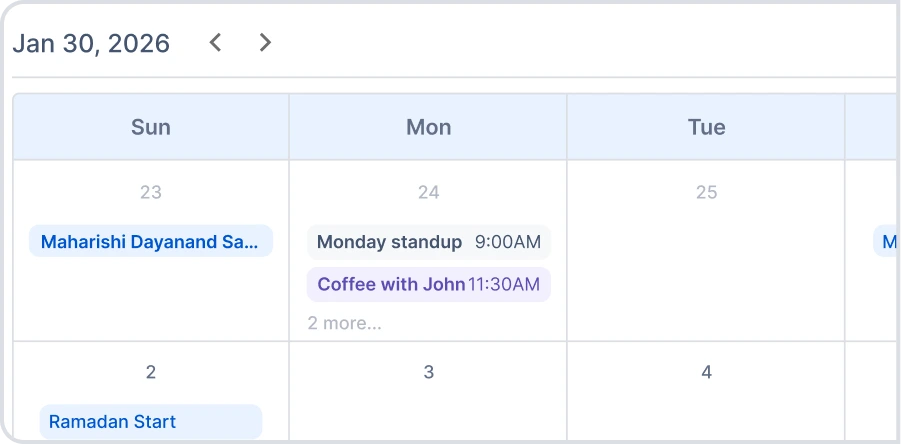Click the 9:00AM time on standup event

click(508, 242)
